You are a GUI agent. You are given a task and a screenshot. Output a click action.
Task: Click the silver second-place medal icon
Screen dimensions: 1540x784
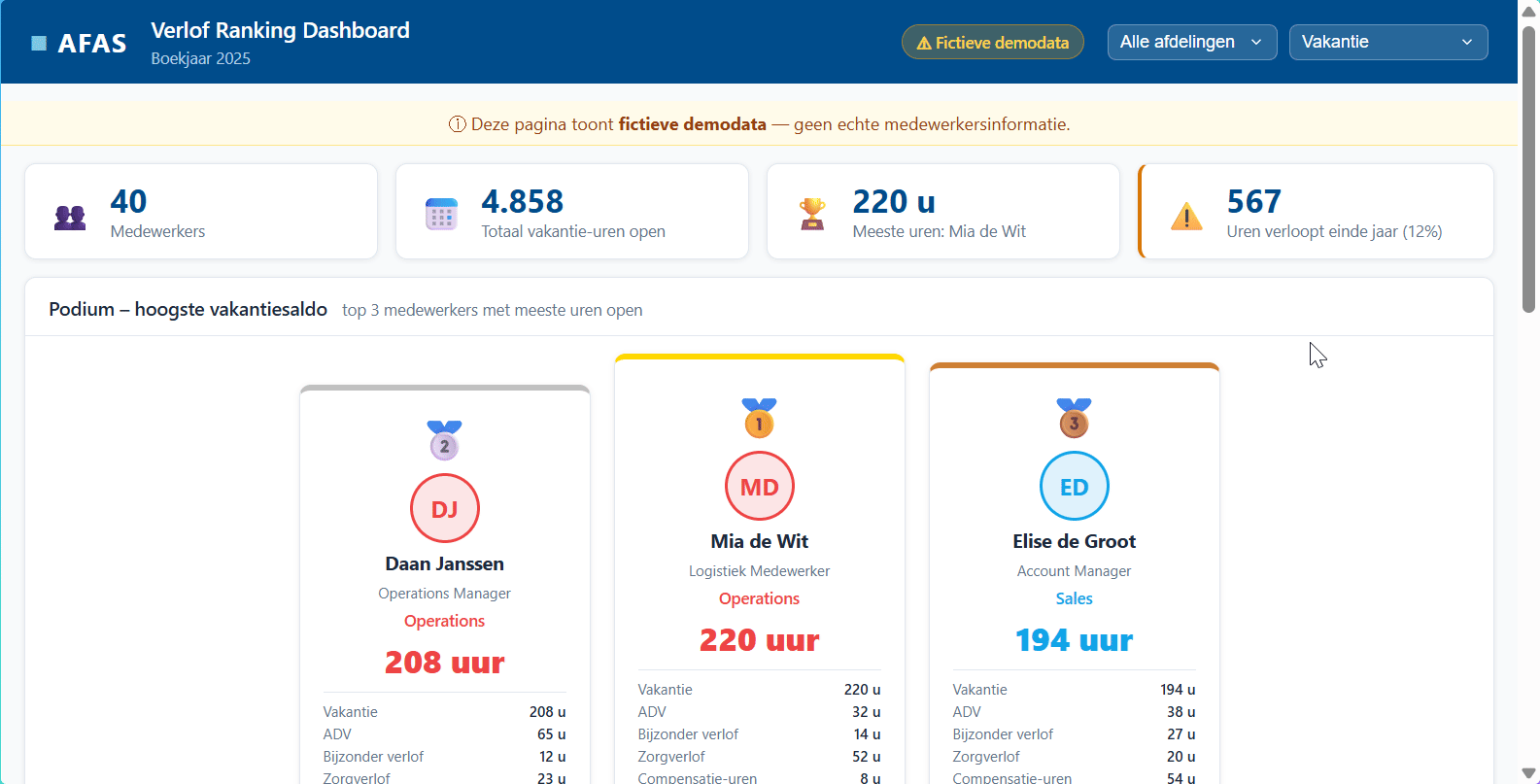pos(445,440)
